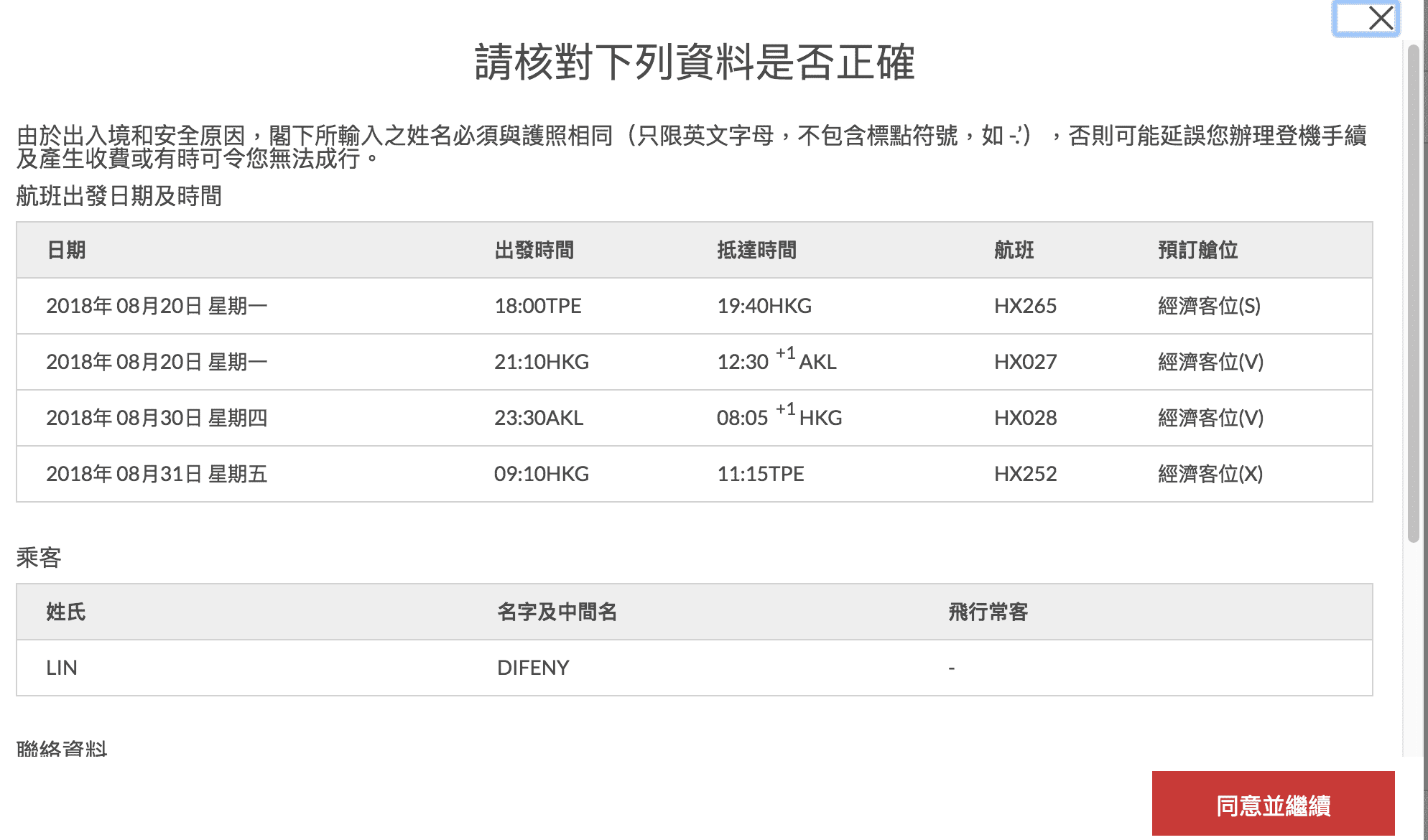Screen dimensions: 1428x840
Task: Select flight number HX028
Action: tap(1025, 418)
